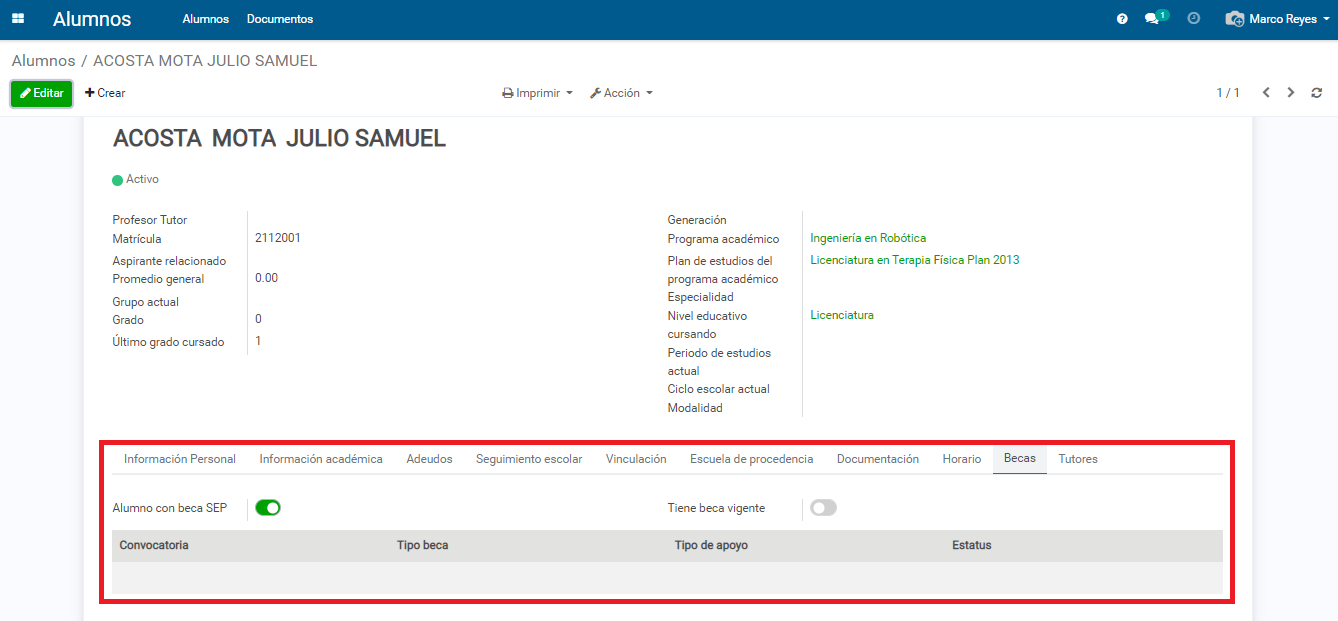Go to previous record arrow
Screen dimensions: 1338x621
point(1266,93)
